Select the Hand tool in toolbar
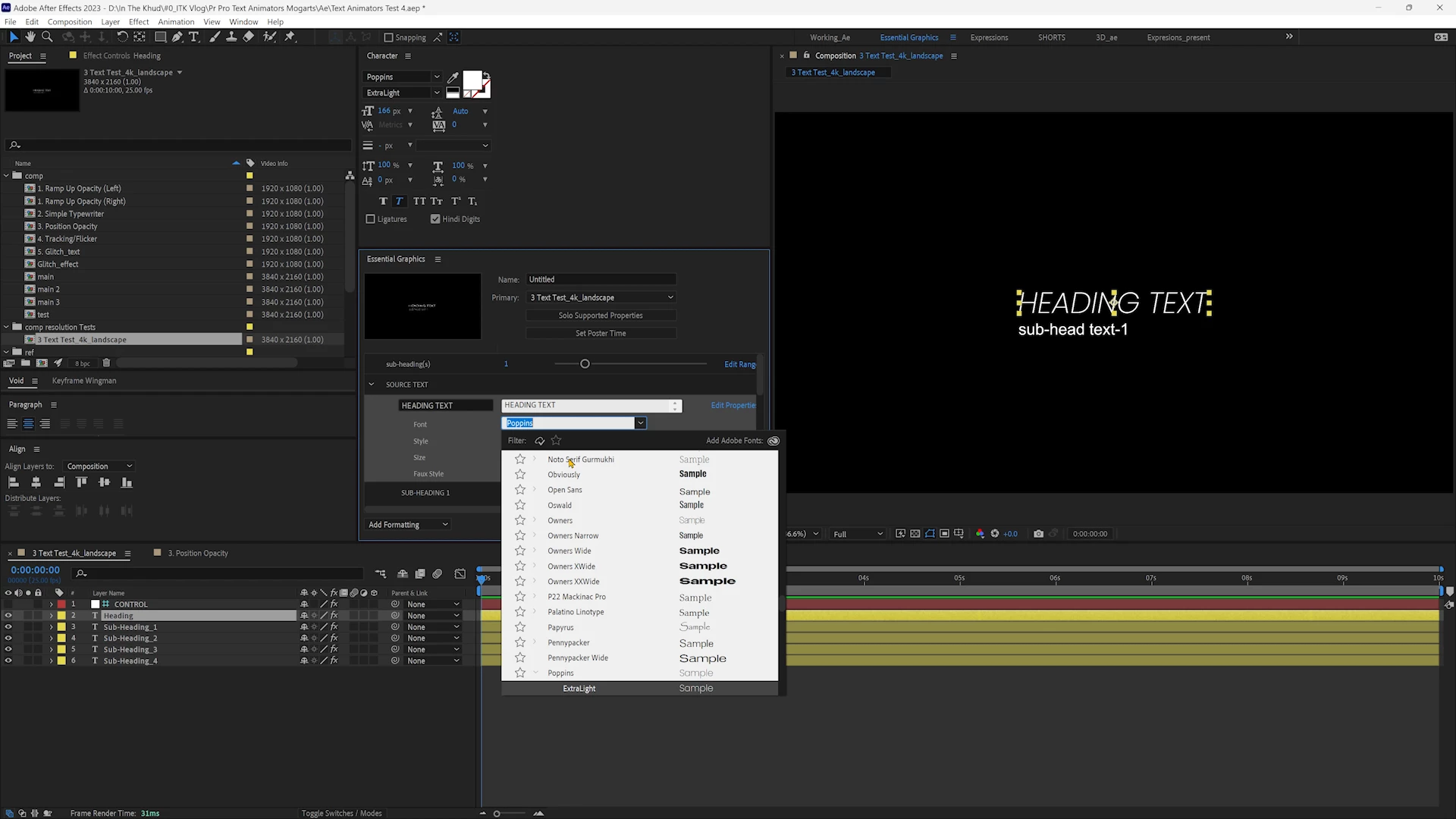 (30, 36)
